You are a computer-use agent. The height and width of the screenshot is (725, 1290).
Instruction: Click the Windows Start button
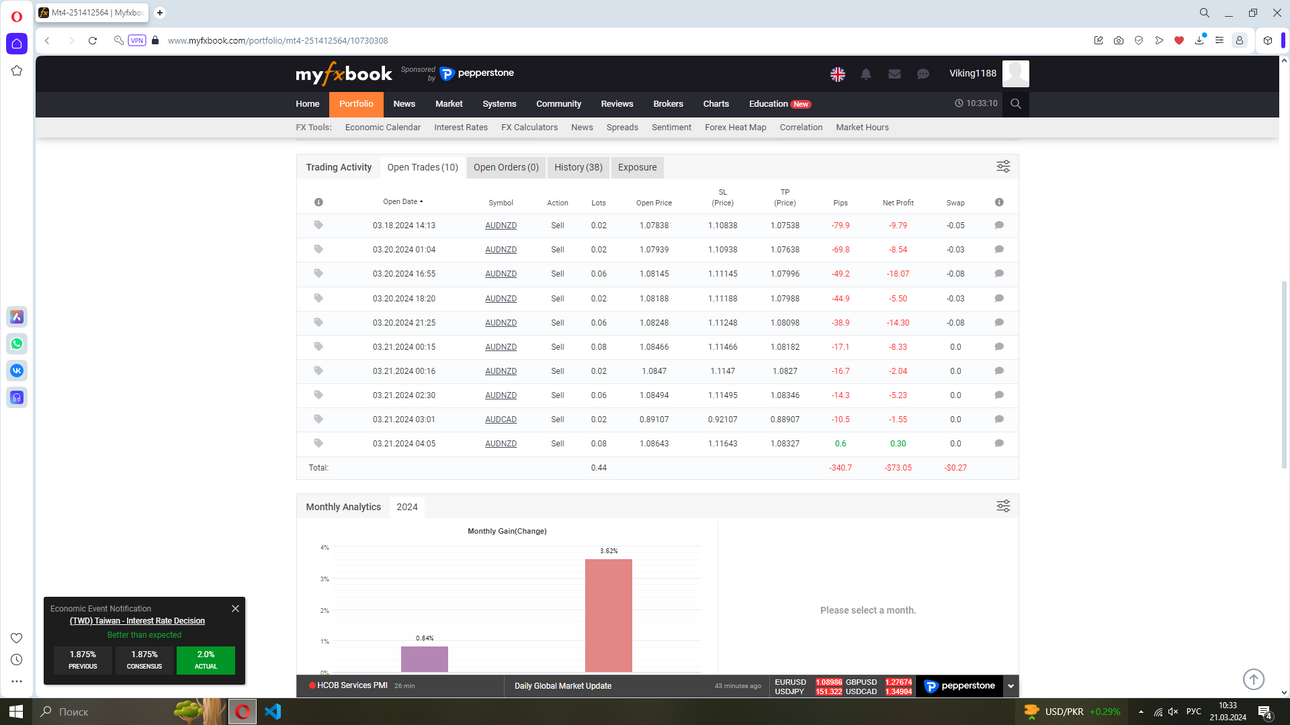pyautogui.click(x=17, y=712)
